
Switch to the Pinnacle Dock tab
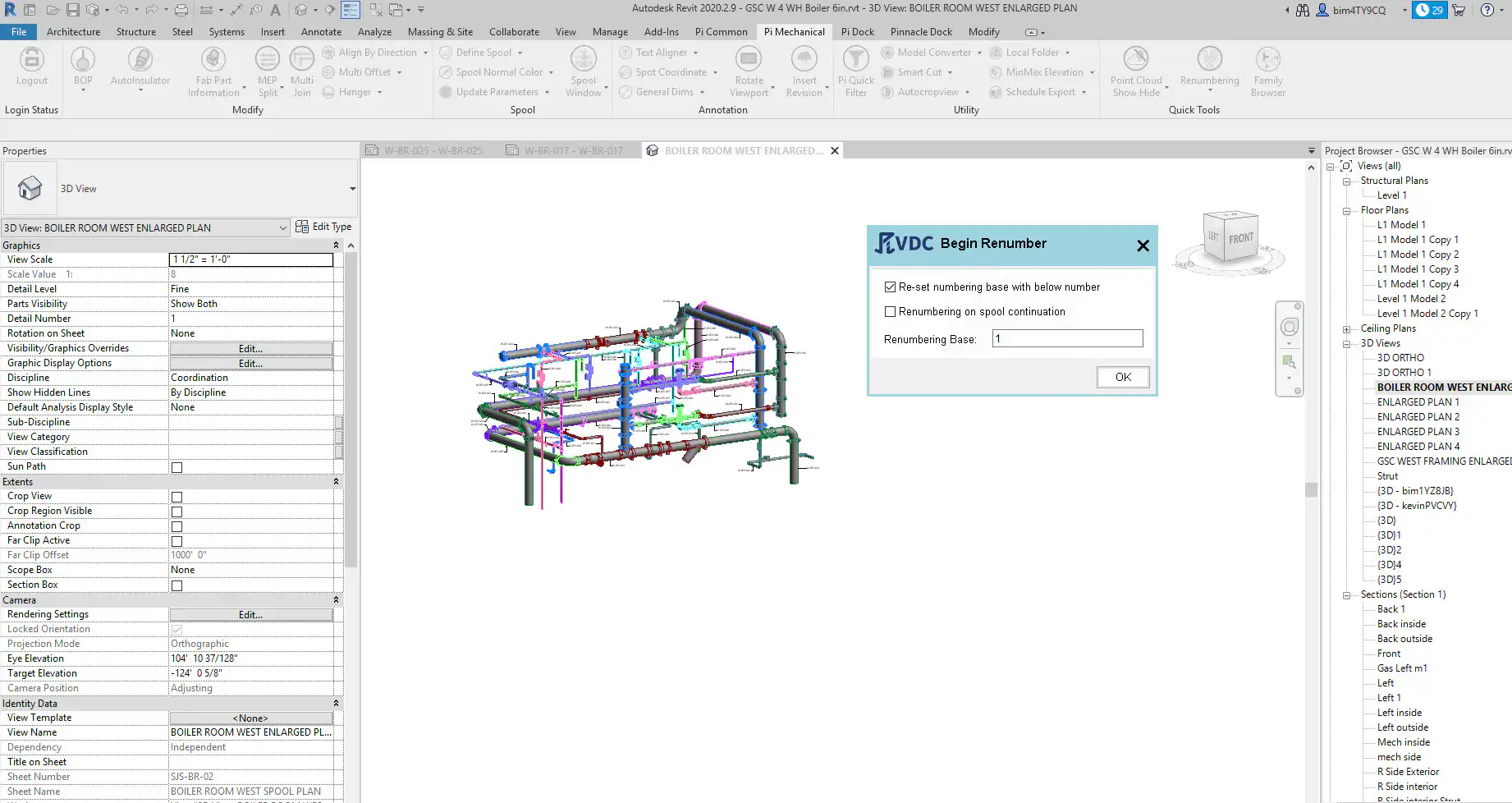tap(921, 32)
